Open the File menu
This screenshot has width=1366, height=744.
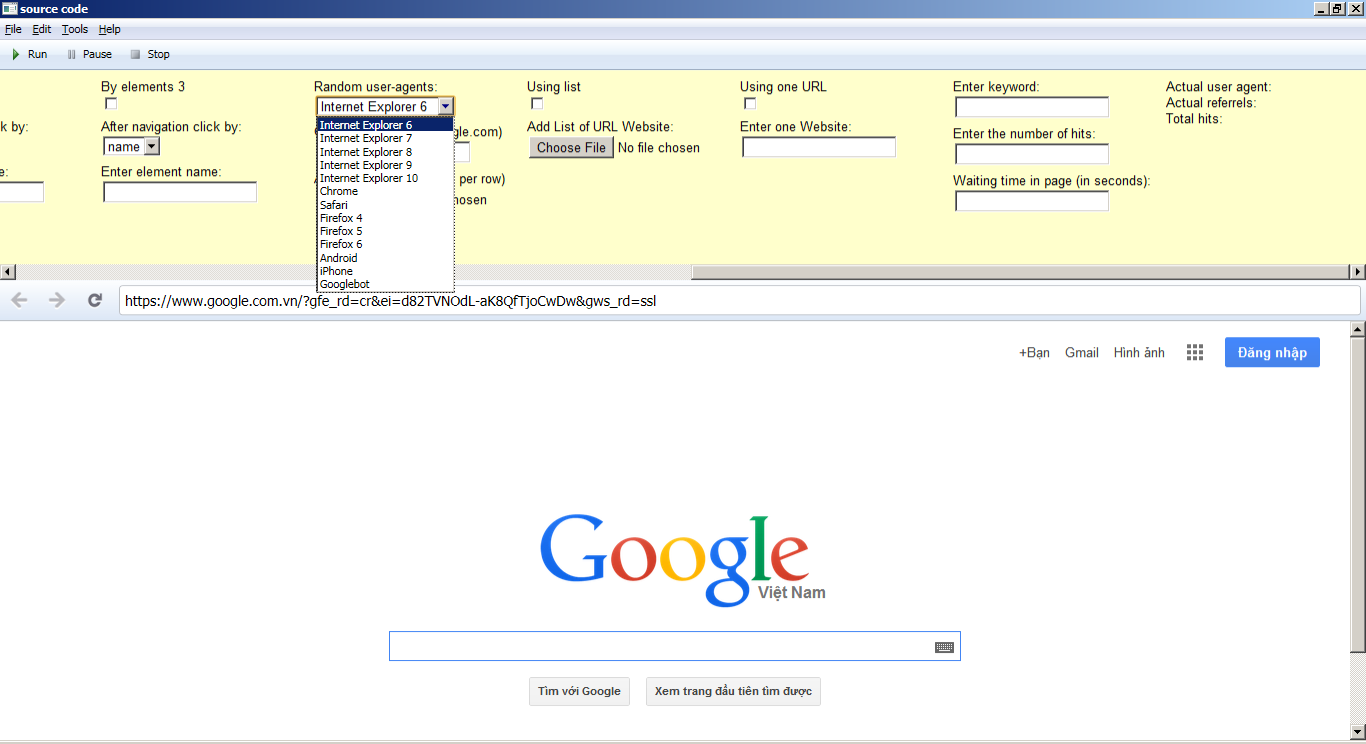coord(13,29)
